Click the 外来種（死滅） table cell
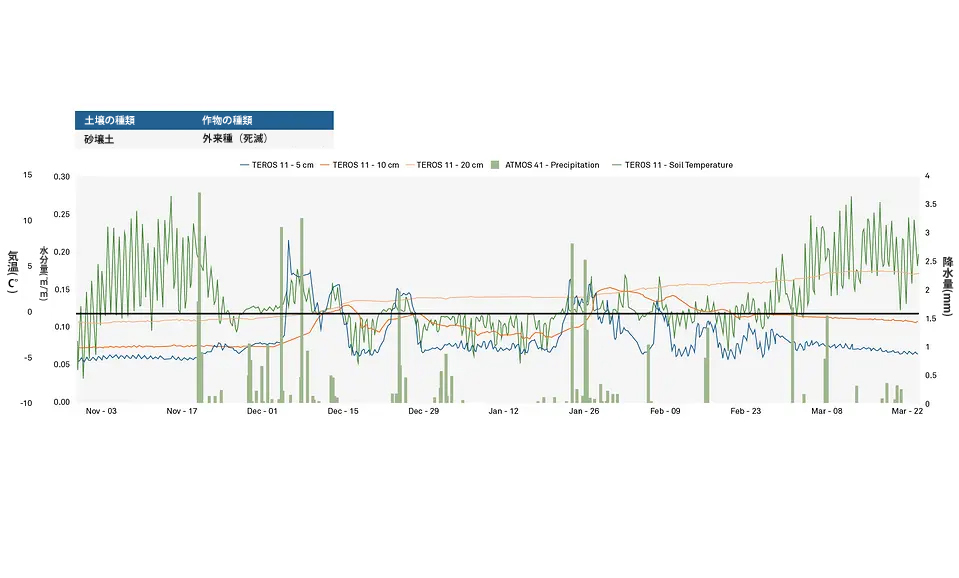This screenshot has width=959, height=578. [235, 139]
